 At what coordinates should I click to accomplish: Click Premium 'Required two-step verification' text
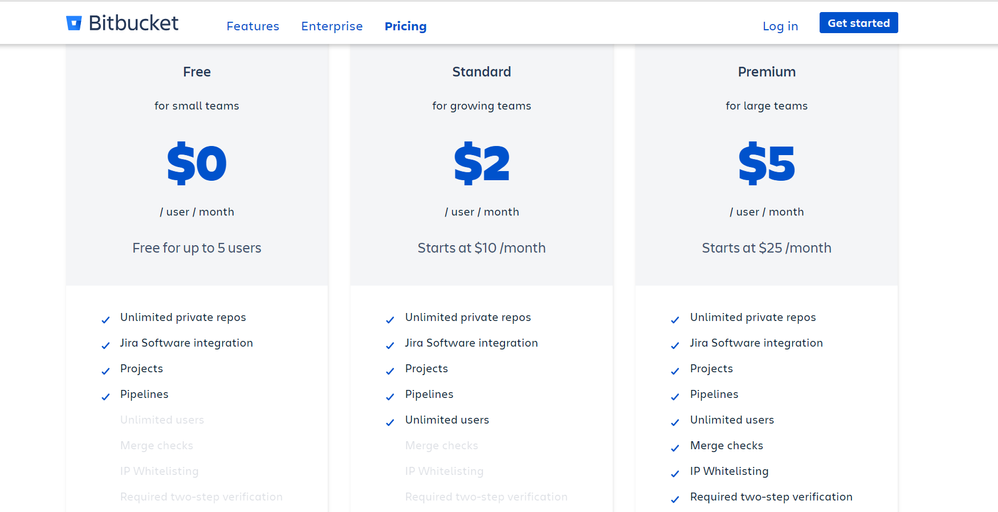[771, 497]
